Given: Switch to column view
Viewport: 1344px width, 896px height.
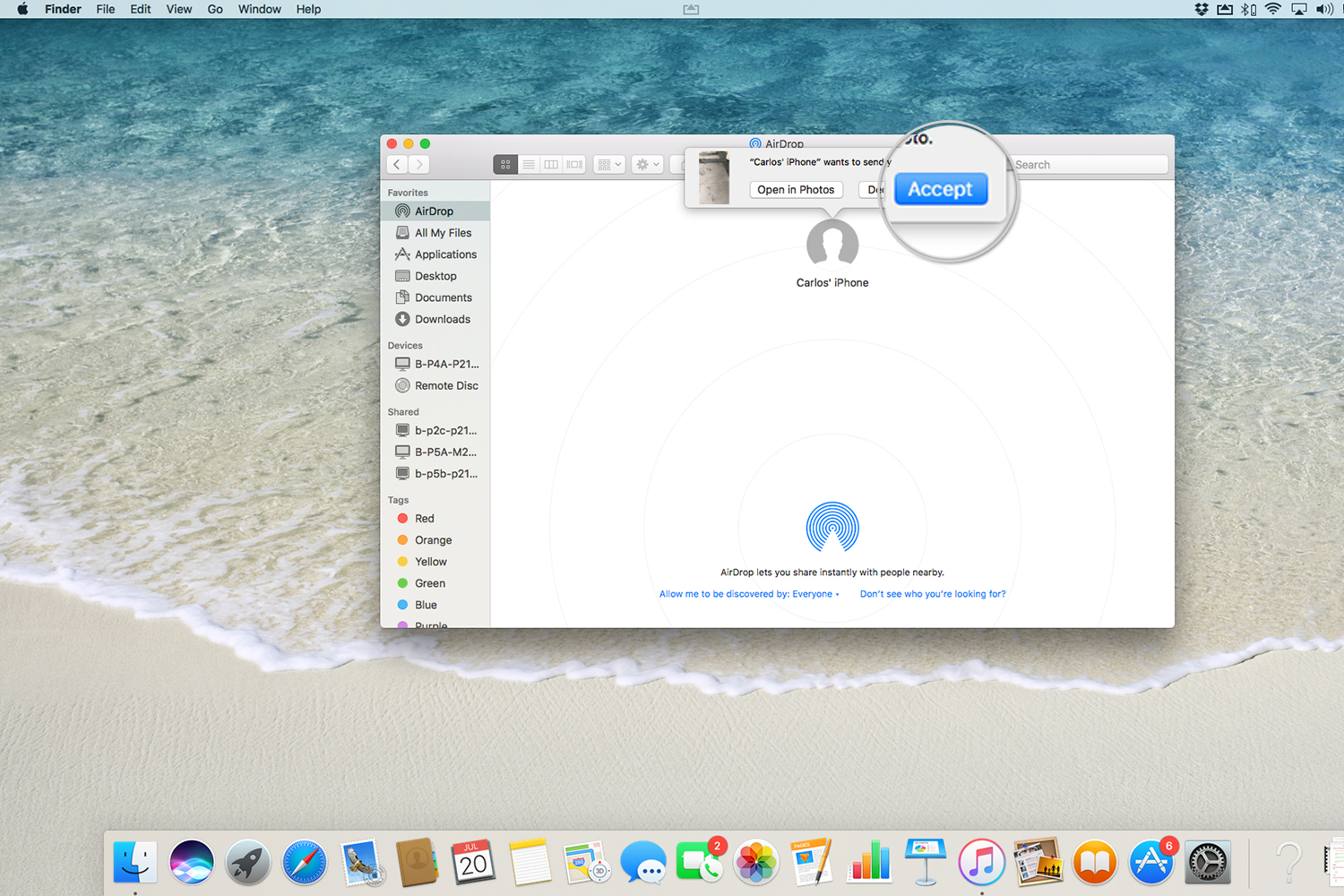Looking at the screenshot, I should click(x=551, y=165).
